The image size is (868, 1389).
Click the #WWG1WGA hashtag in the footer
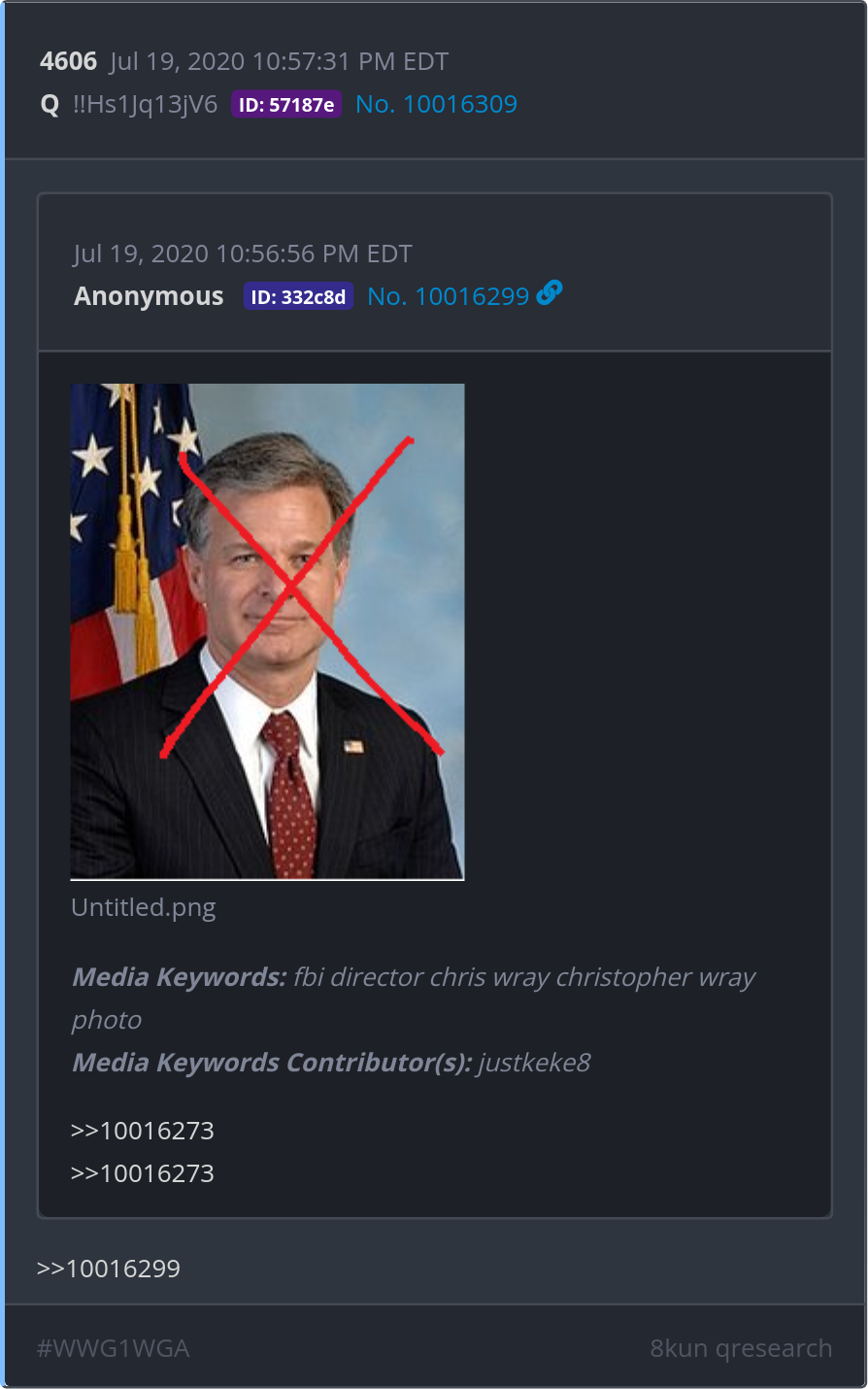[x=113, y=1348]
